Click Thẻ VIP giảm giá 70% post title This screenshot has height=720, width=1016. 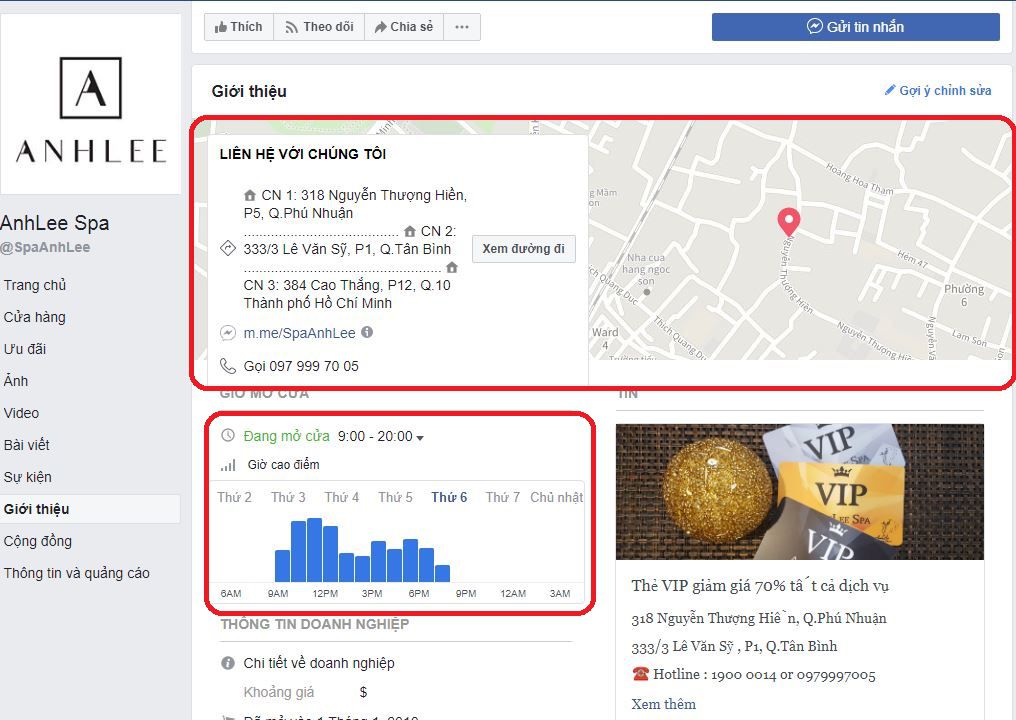[x=760, y=586]
